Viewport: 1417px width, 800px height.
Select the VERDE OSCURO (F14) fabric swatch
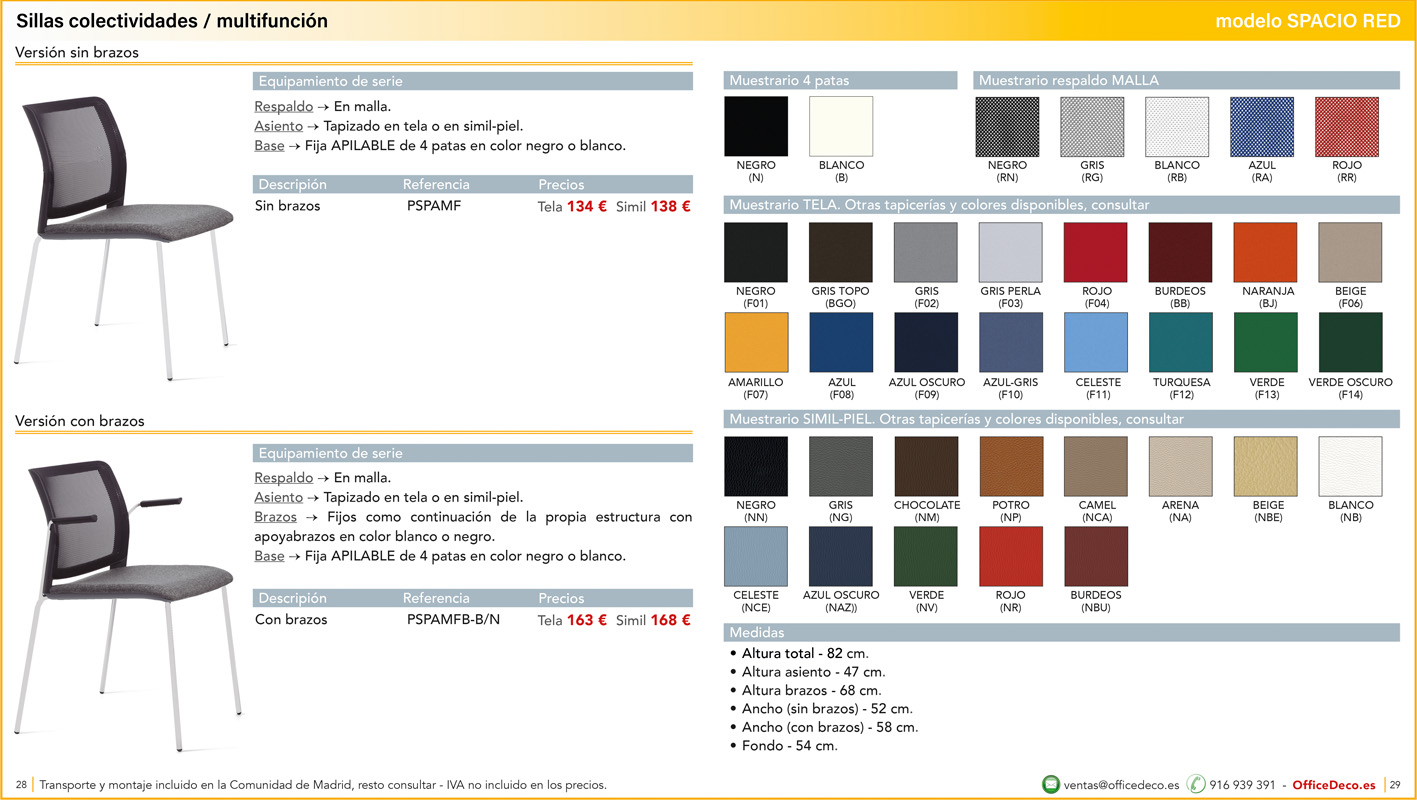1351,343
